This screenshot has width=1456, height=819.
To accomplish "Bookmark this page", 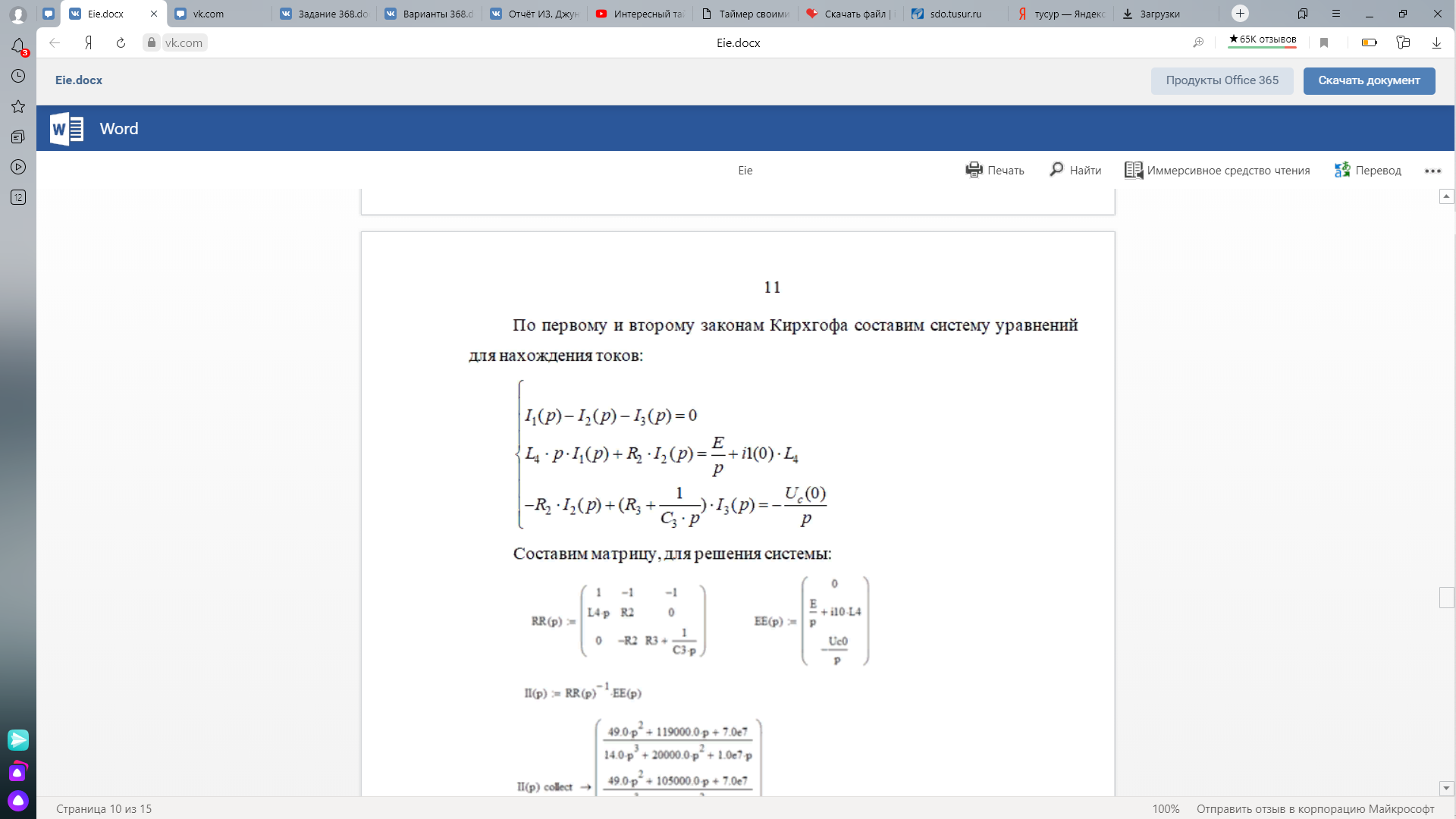I will click(1324, 42).
